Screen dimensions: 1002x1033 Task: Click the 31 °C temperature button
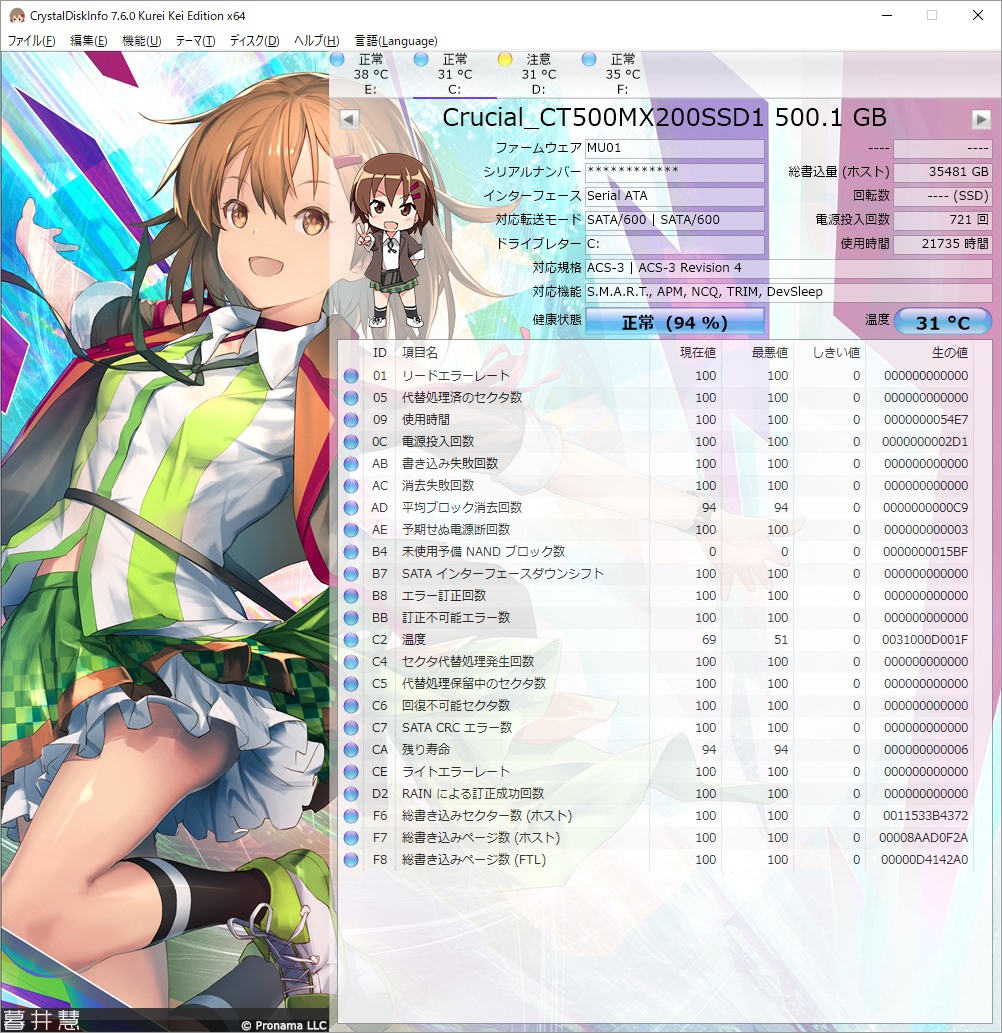942,322
